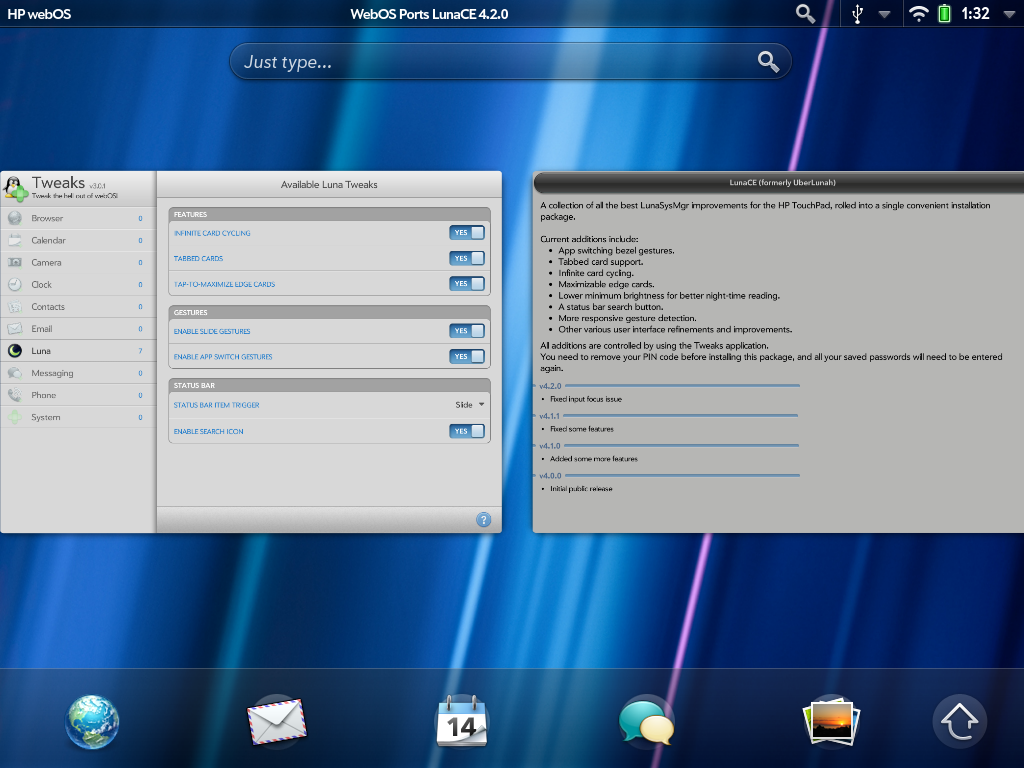Click the Enable App Switch Gestures label
1024x768 pixels.
tap(223, 357)
